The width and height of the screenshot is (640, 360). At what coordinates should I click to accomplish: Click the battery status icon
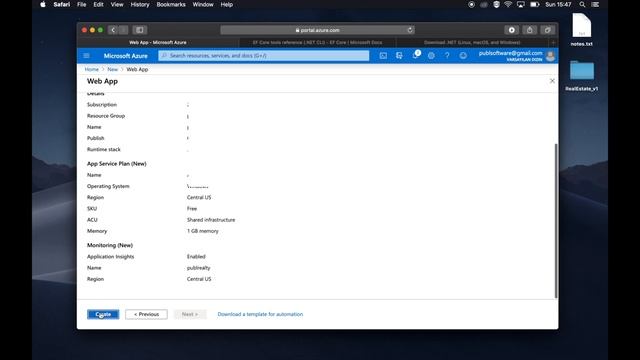(534, 4)
